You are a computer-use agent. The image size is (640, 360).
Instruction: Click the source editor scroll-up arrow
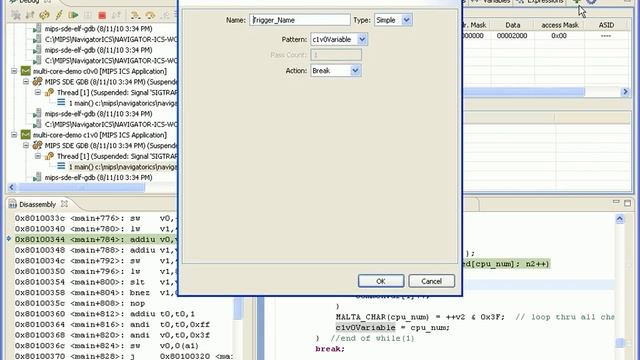pos(620,219)
